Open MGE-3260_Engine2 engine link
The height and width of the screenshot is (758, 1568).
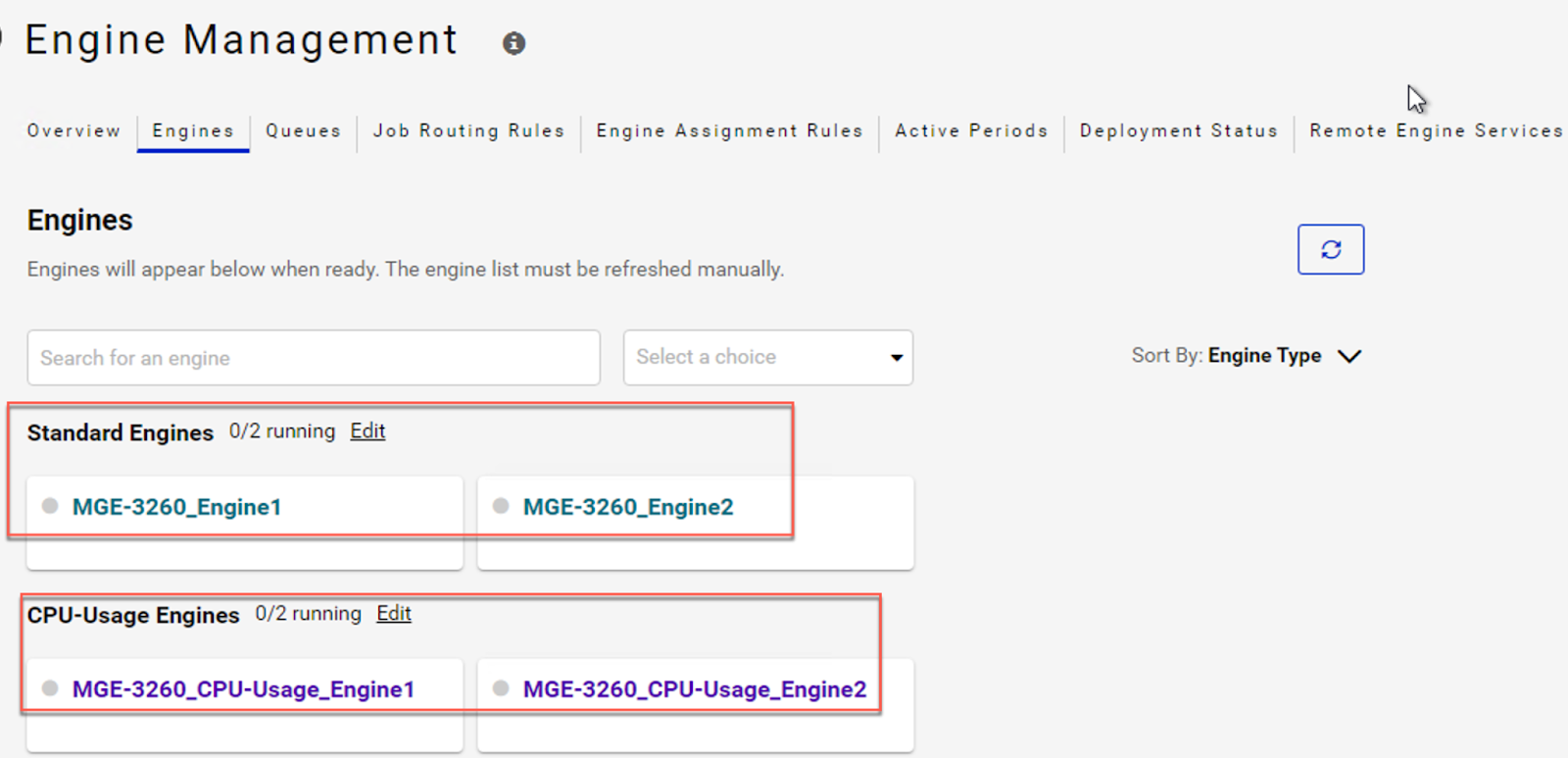pos(628,507)
